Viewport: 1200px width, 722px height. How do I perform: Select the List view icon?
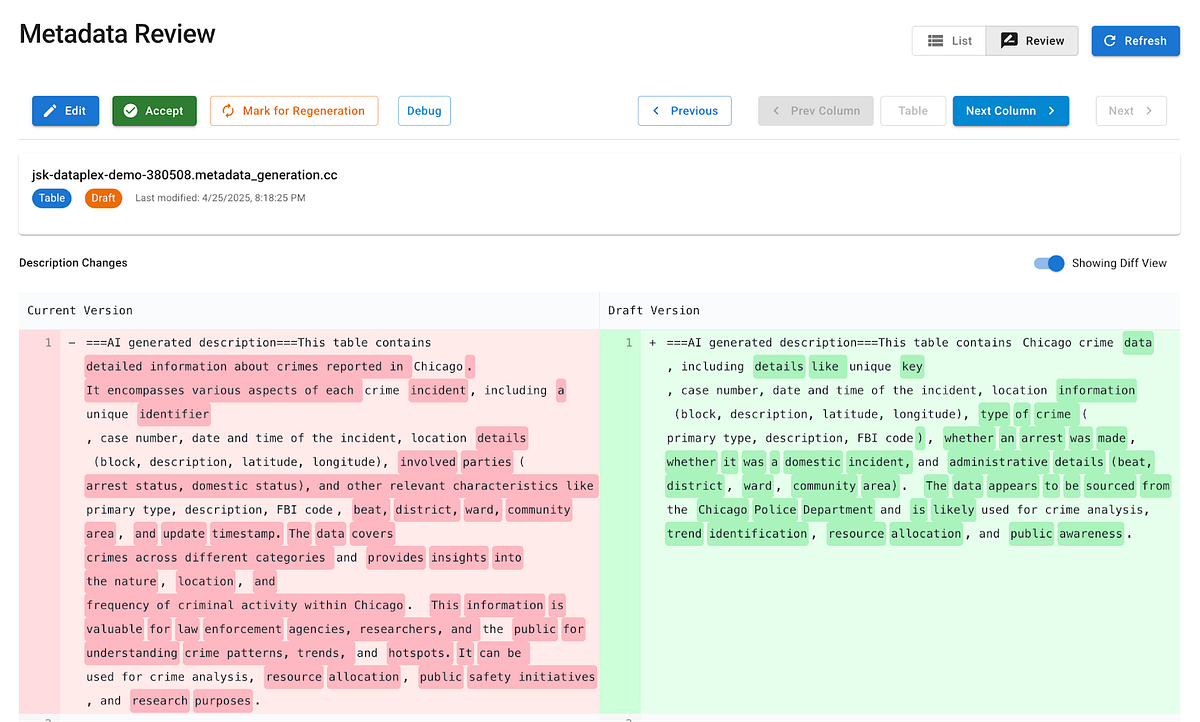coord(937,40)
